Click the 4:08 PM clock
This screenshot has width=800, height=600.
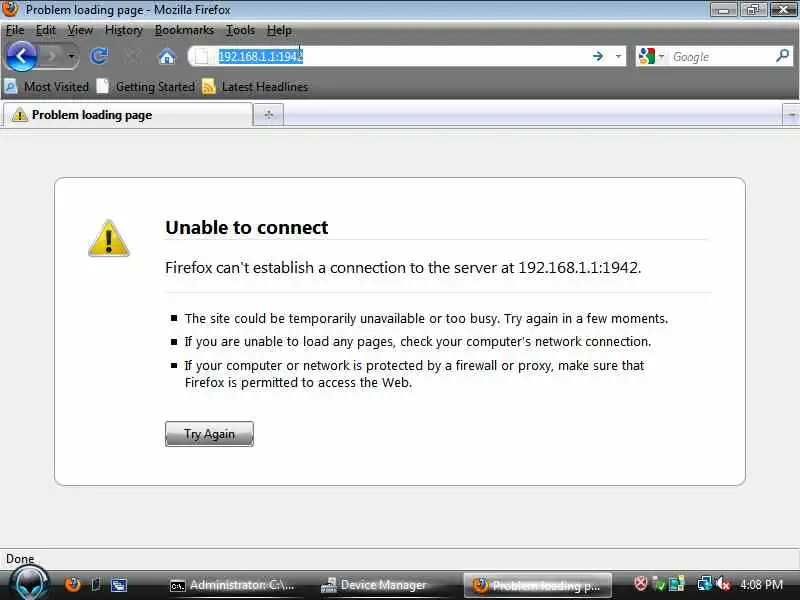pos(761,584)
